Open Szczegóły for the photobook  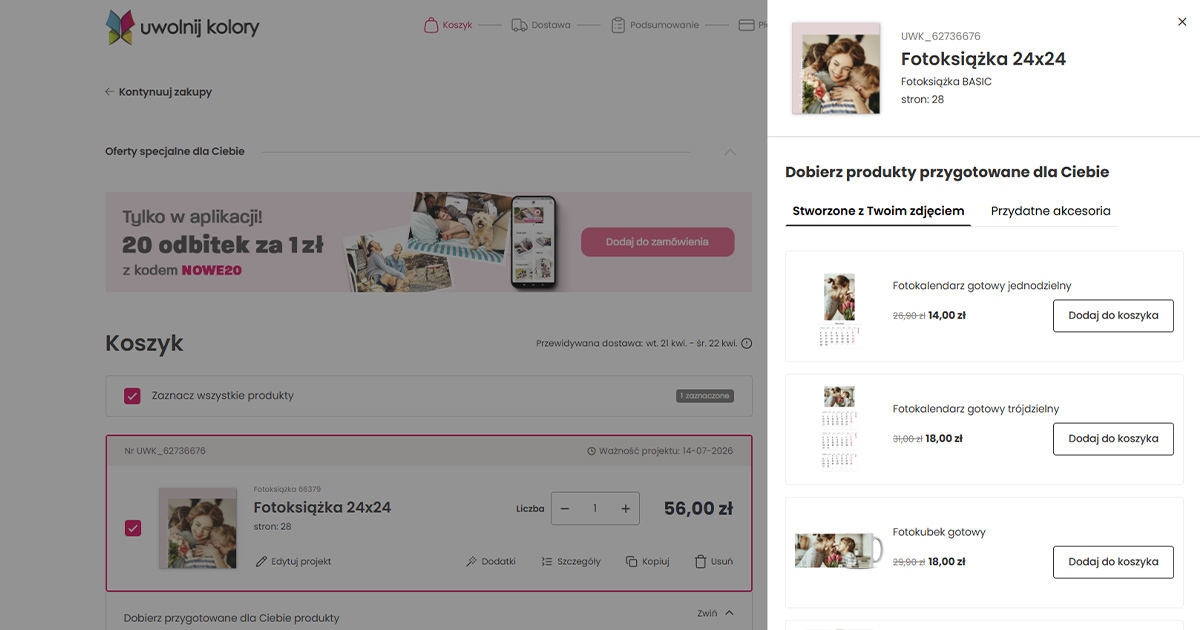[x=570, y=562]
